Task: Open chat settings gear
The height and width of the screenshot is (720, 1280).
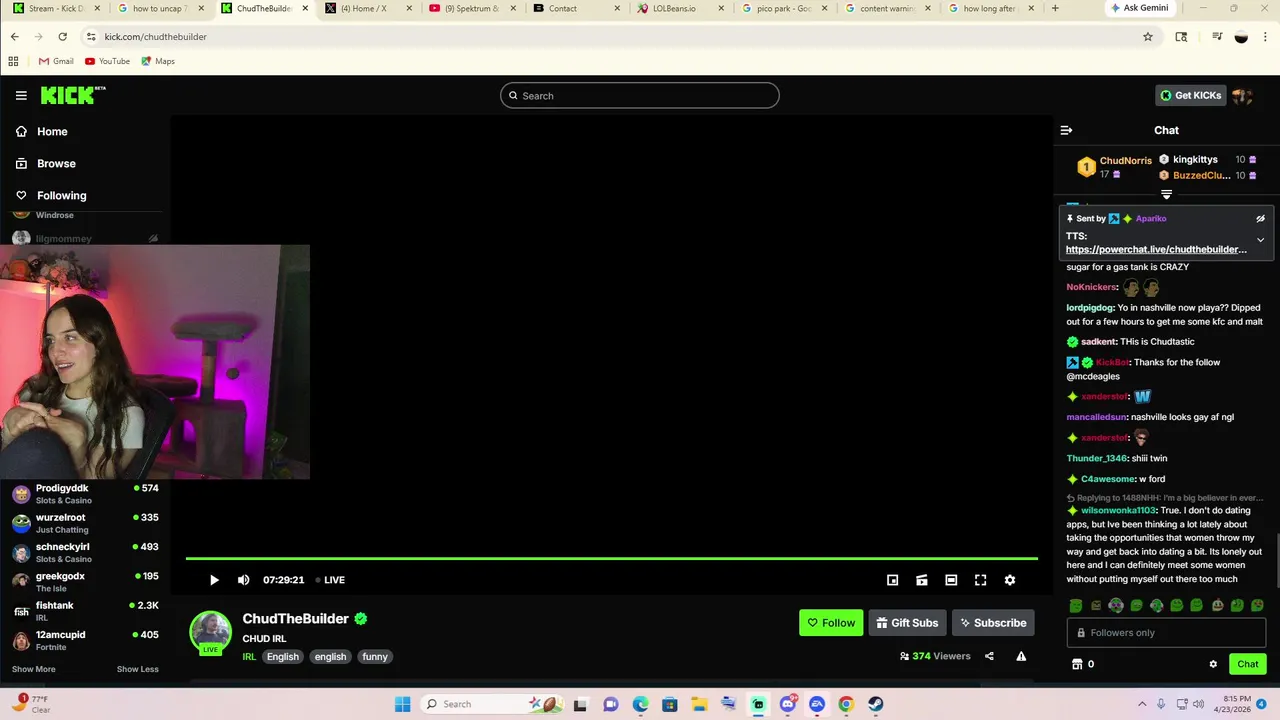Action: tap(1213, 664)
